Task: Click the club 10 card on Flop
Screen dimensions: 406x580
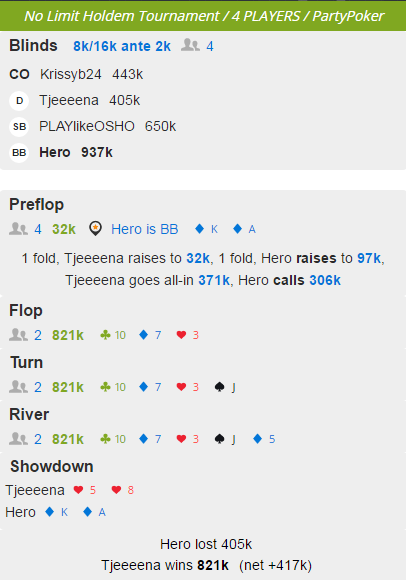Action: (x=113, y=335)
